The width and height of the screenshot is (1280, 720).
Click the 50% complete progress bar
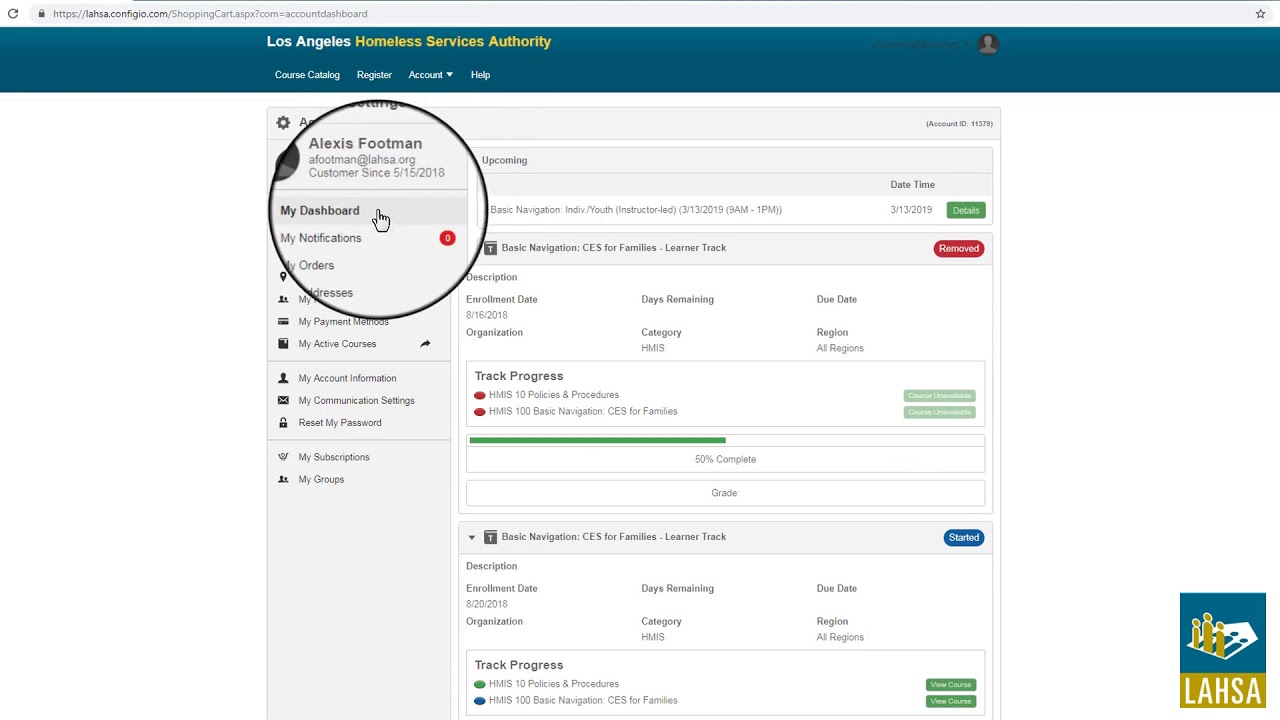pos(725,440)
